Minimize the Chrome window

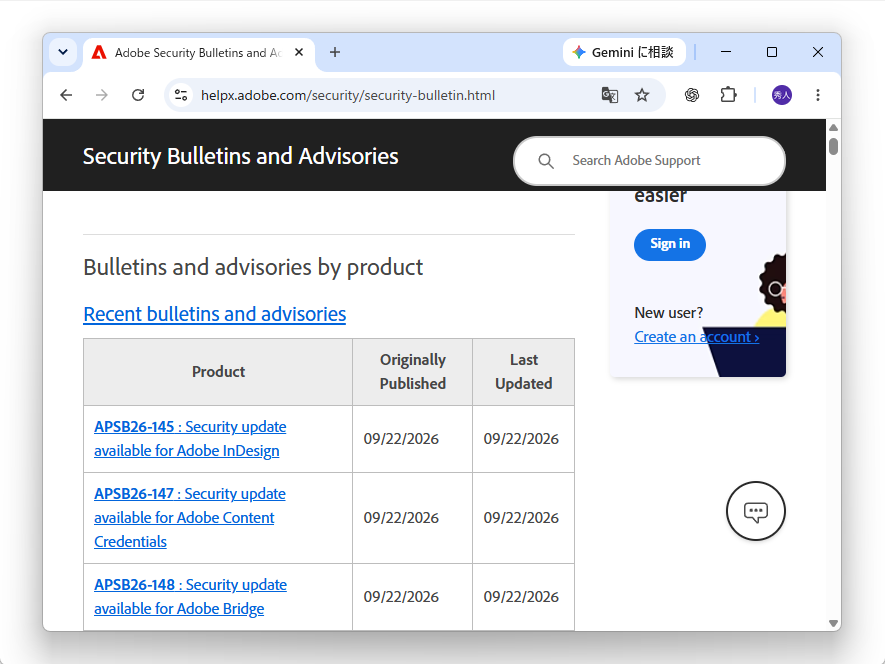[x=726, y=52]
